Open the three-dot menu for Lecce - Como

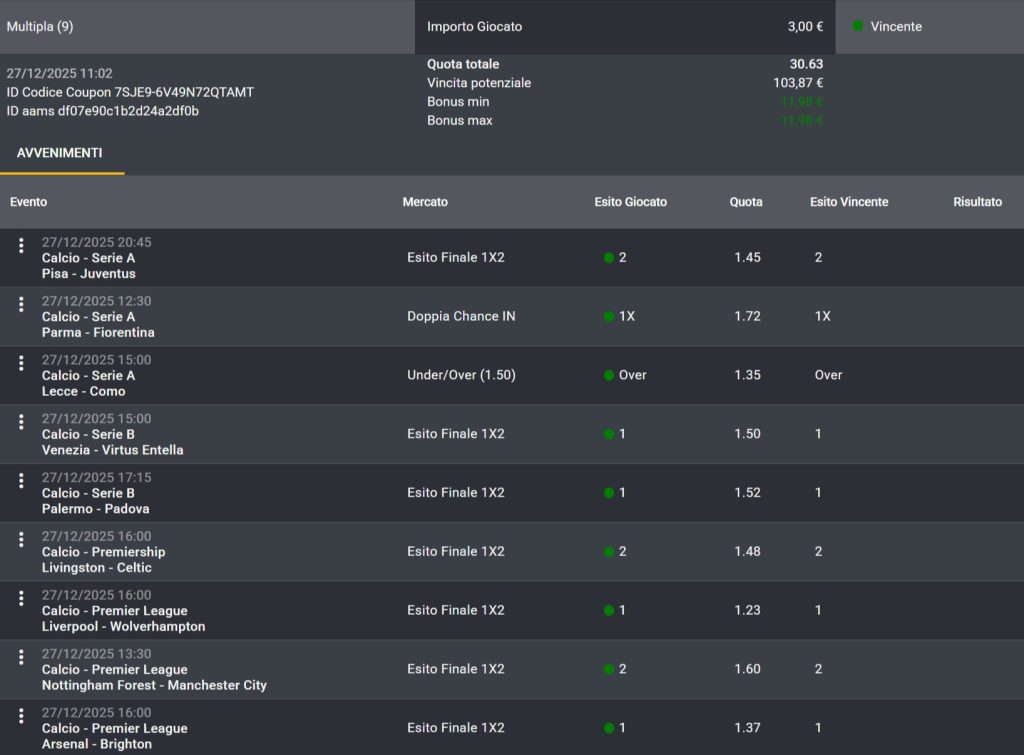pyautogui.click(x=21, y=364)
